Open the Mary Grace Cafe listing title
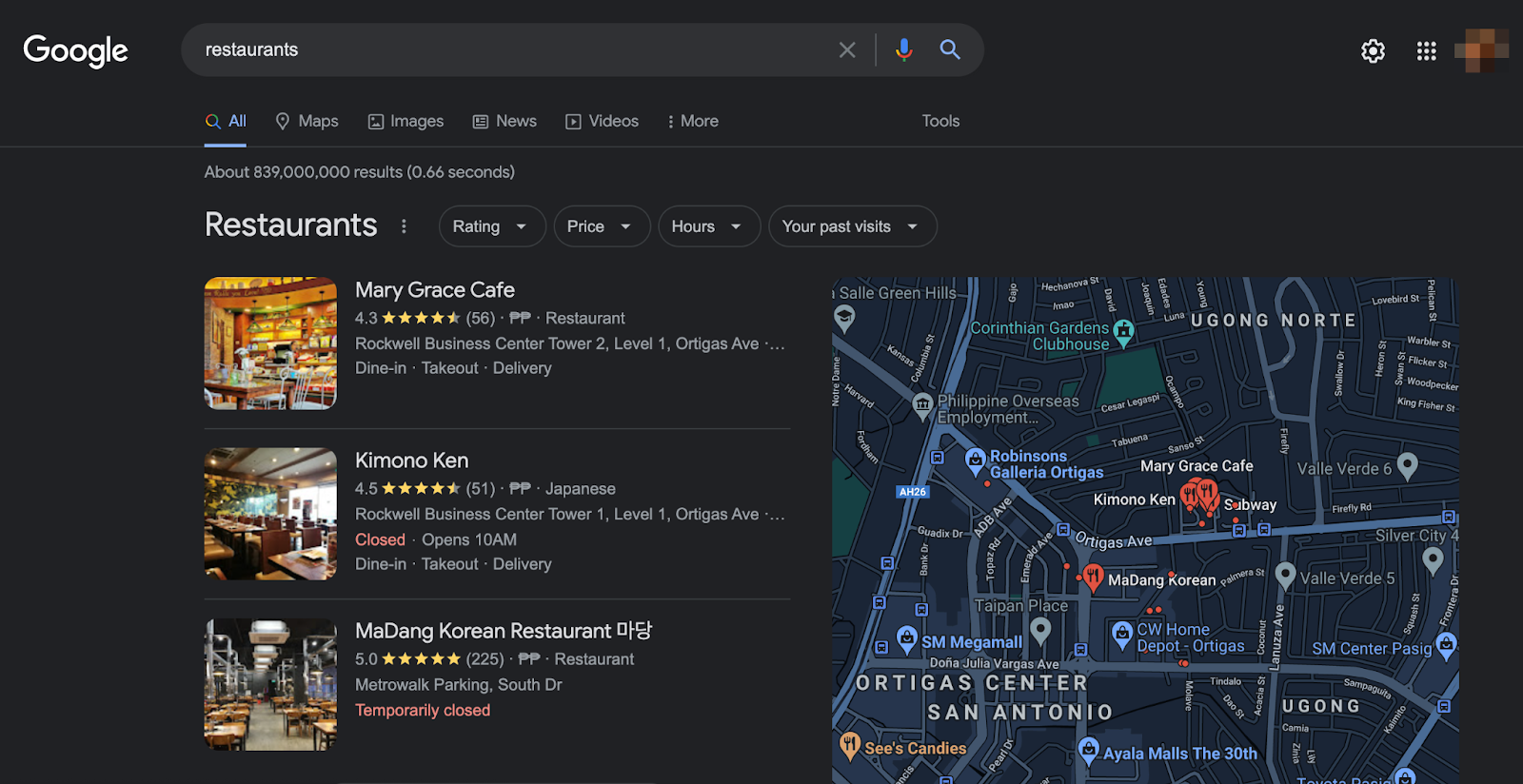Screen dimensions: 1523x784 pyautogui.click(x=435, y=290)
